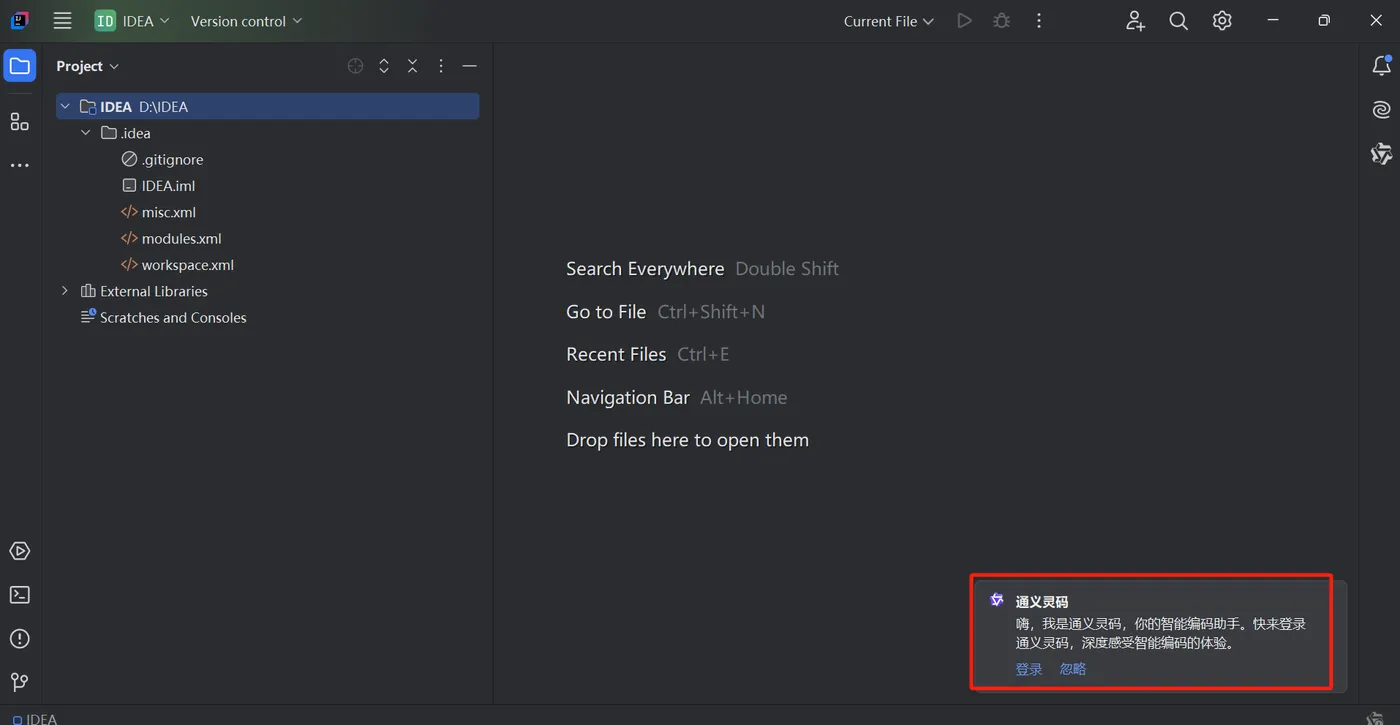Collapse the IDEA root project node
Screen dimensions: 1400x725
(x=65, y=106)
